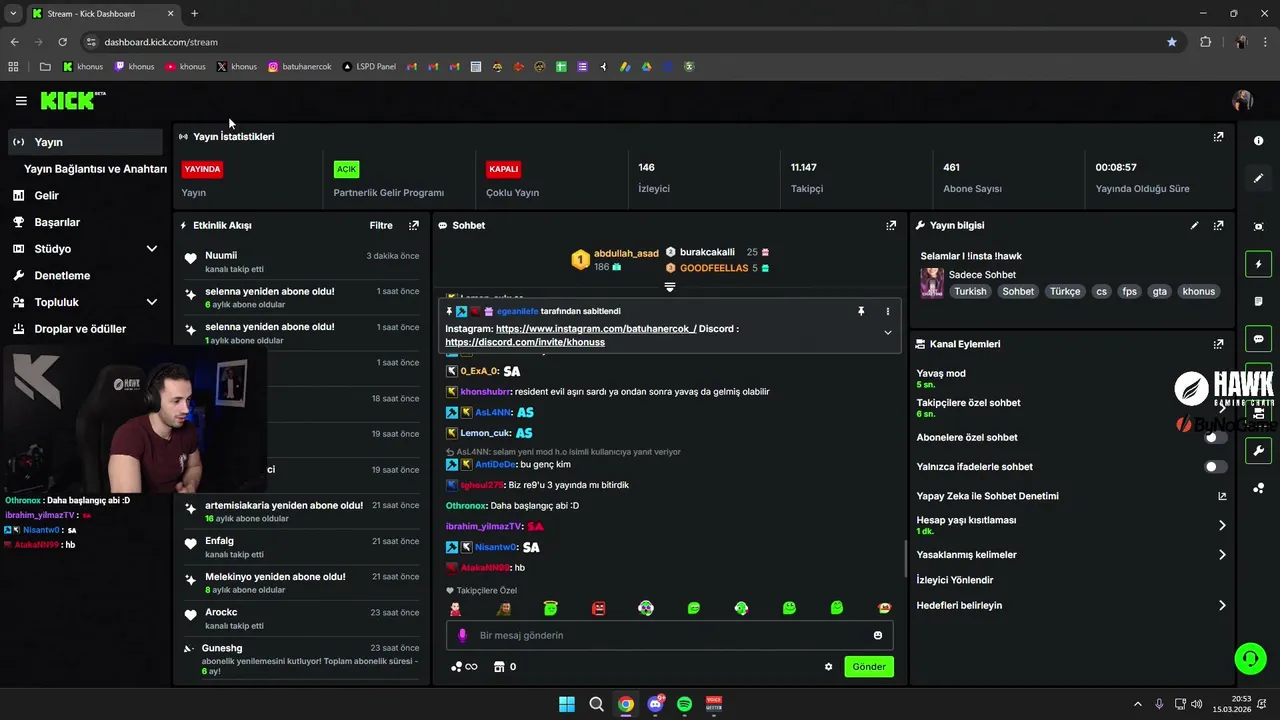Image resolution: width=1280 pixels, height=720 pixels.
Task: Pop out the Etkinlik Akışı panel
Action: [414, 226]
